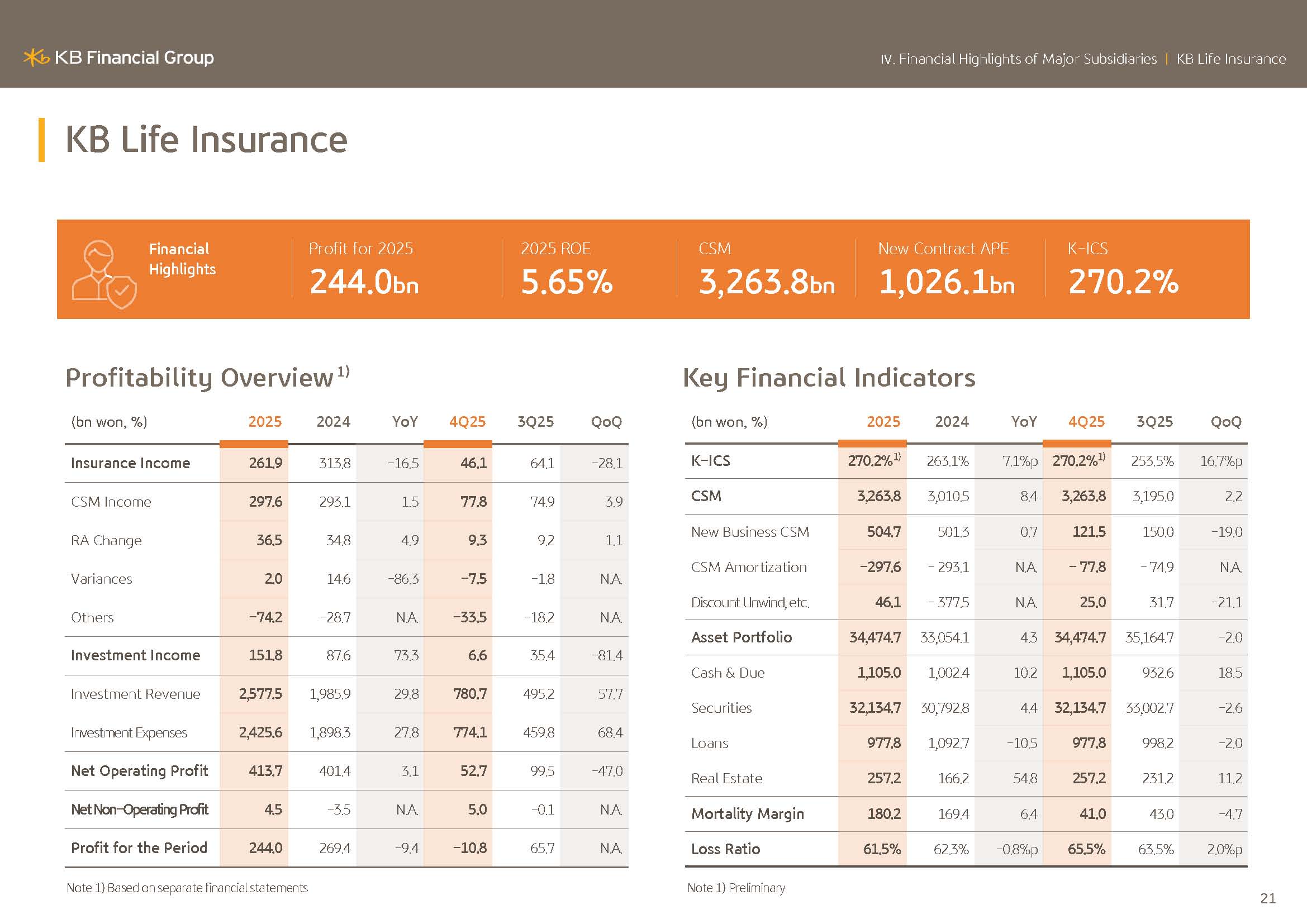Select the 2025 ROE 5.65% figure
The width and height of the screenshot is (1307, 924).
pos(567,282)
